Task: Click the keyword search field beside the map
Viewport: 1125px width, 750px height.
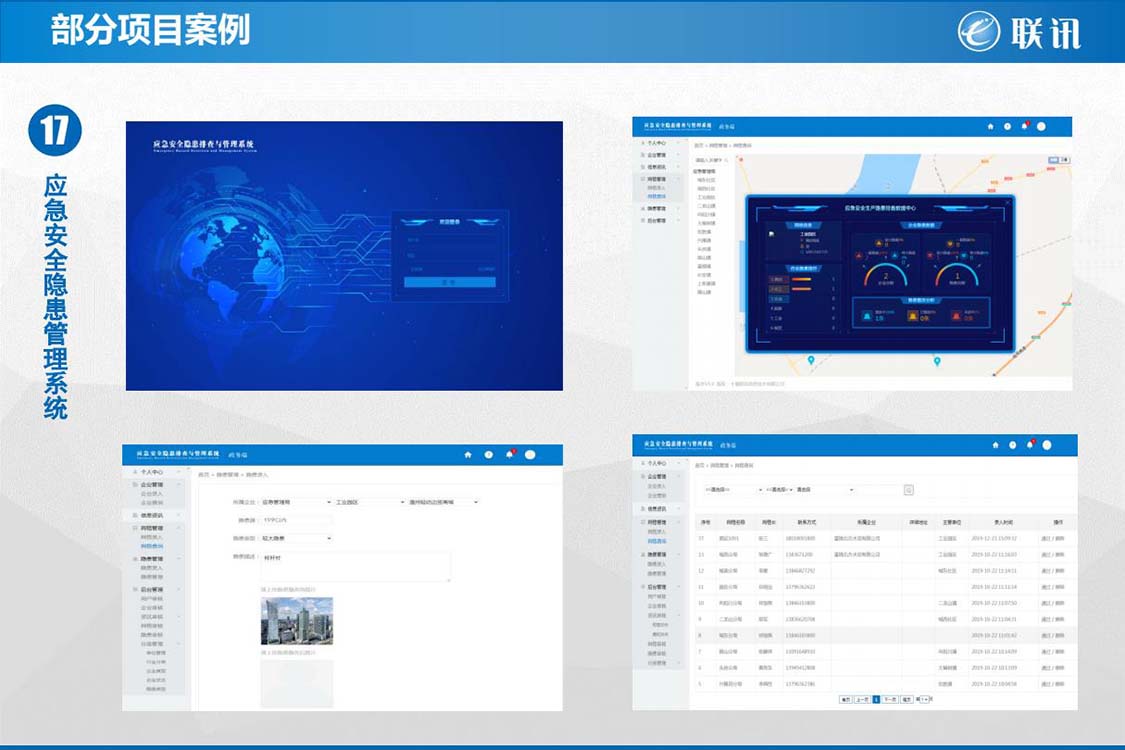Action: [711, 160]
